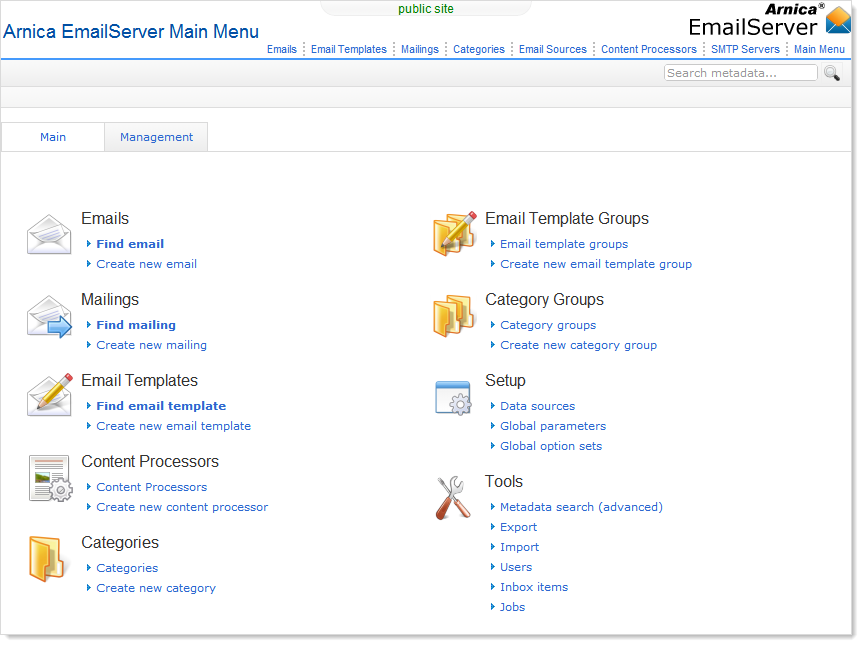Click the Email Template Groups folder icon
Image resolution: width=862 pixels, height=645 pixels.
[x=454, y=234]
